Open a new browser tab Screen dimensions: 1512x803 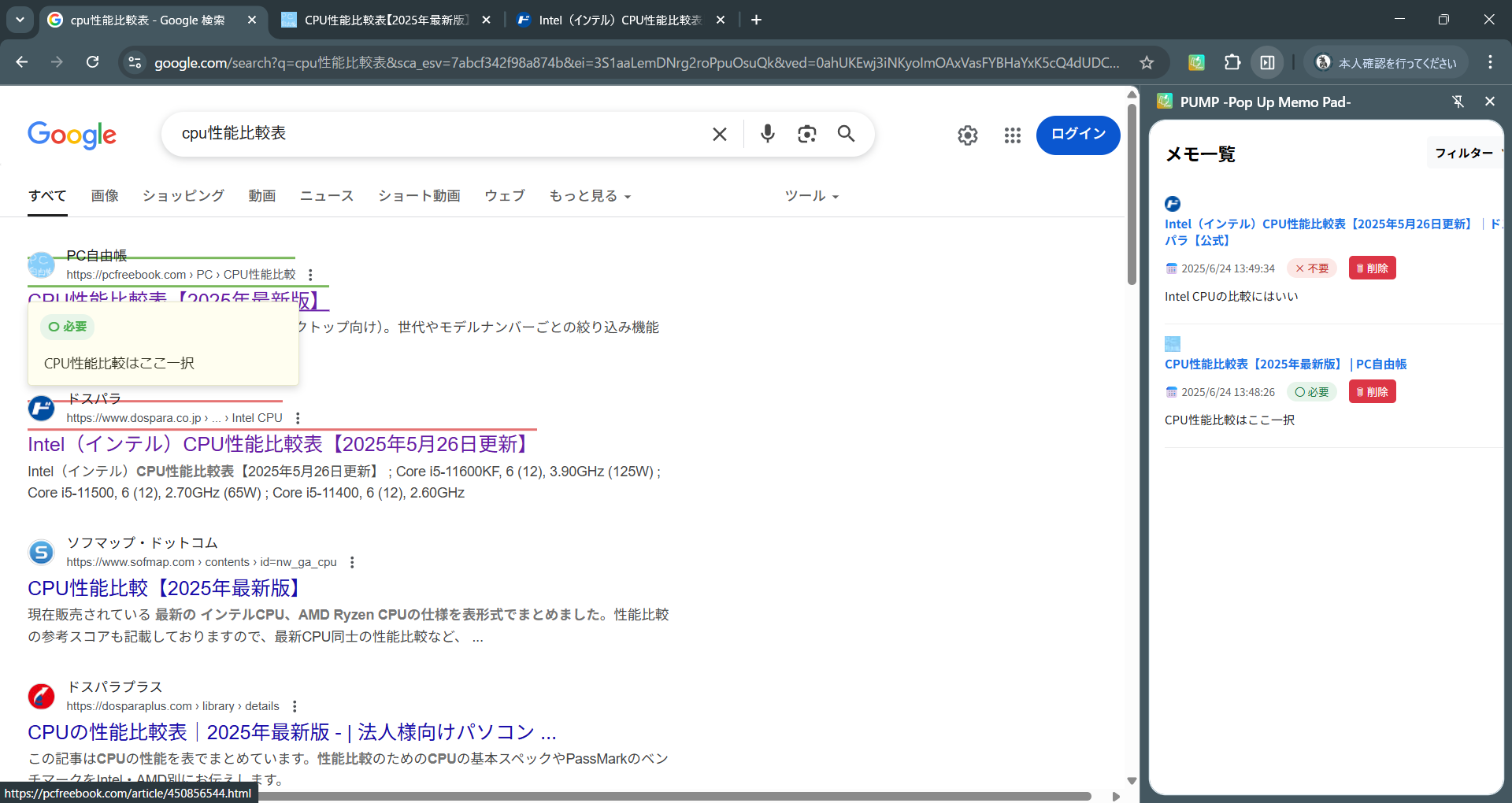coord(756,20)
